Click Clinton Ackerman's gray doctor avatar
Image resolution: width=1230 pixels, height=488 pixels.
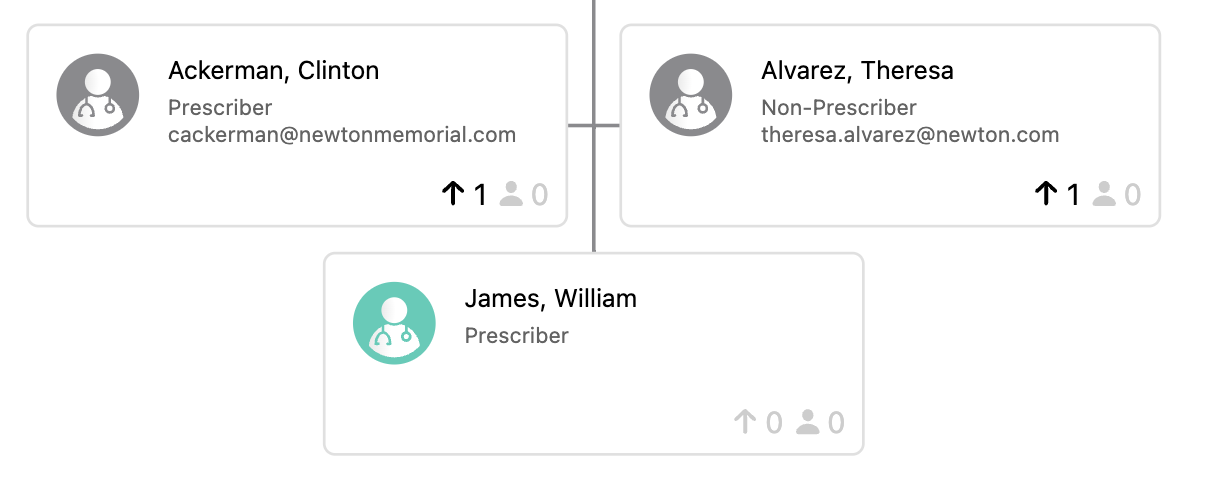pyautogui.click(x=98, y=95)
